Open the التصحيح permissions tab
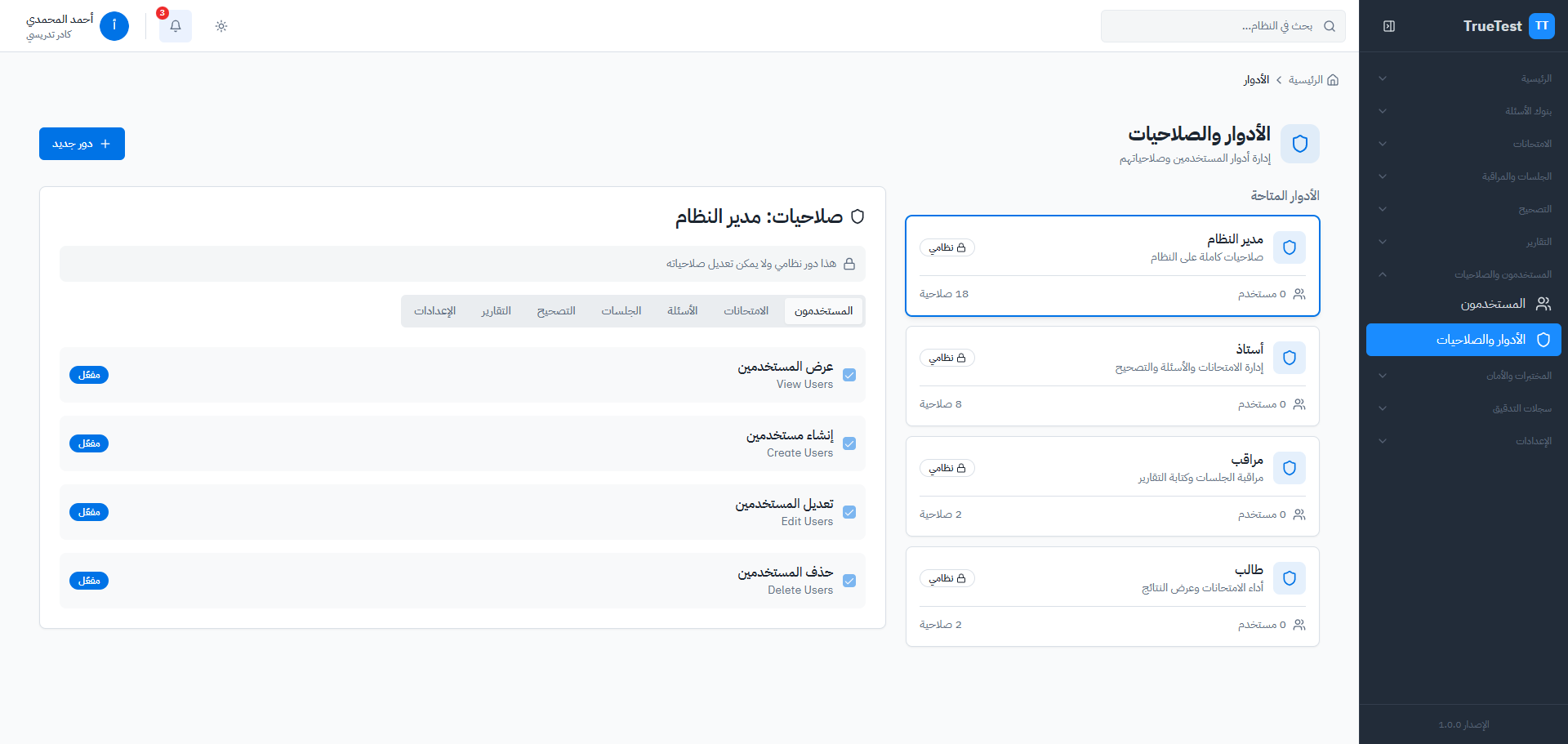 pyautogui.click(x=557, y=310)
